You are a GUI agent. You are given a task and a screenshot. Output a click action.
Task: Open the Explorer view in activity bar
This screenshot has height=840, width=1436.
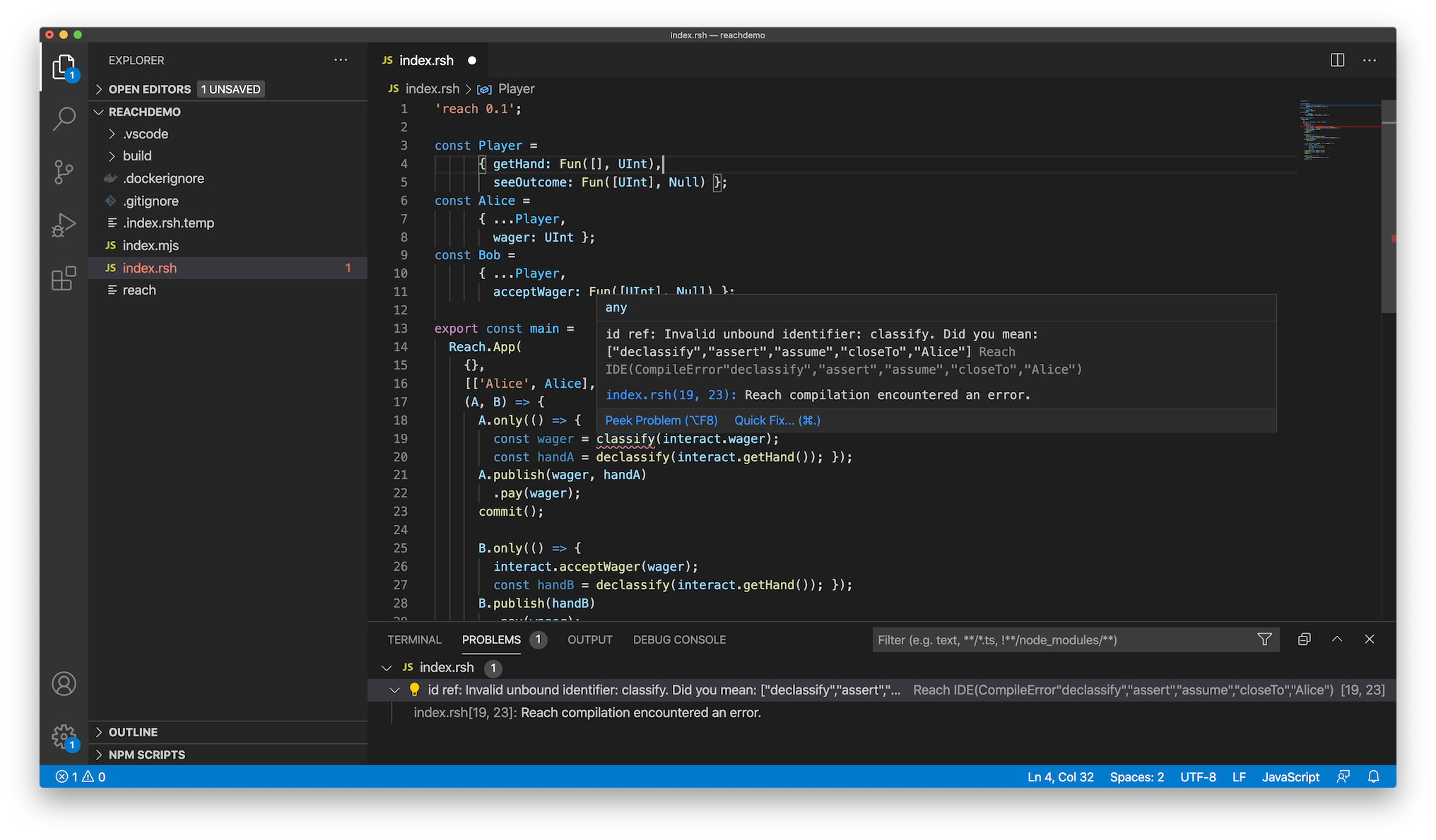pyautogui.click(x=64, y=67)
